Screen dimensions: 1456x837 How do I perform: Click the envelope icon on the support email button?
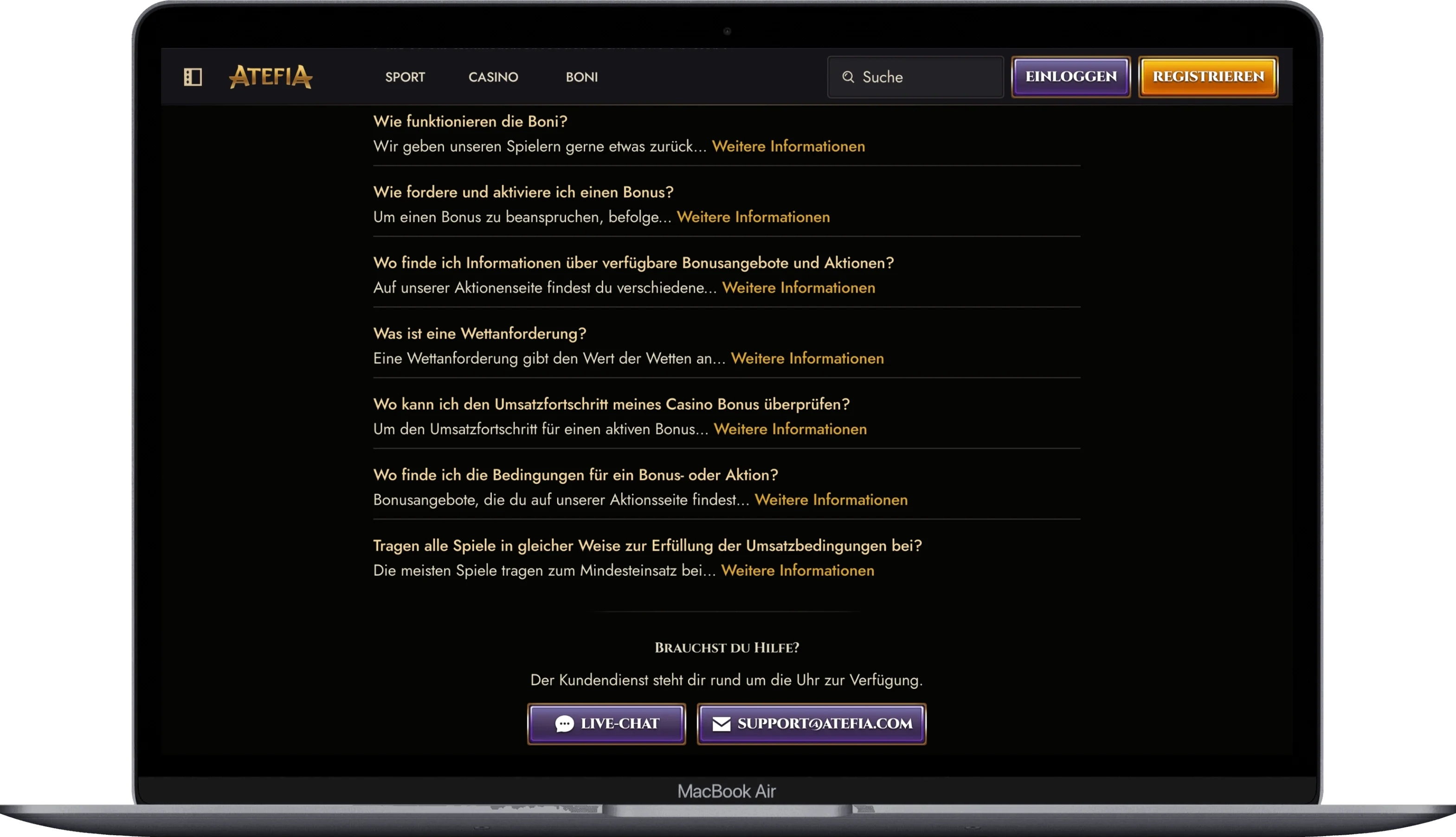coord(722,724)
